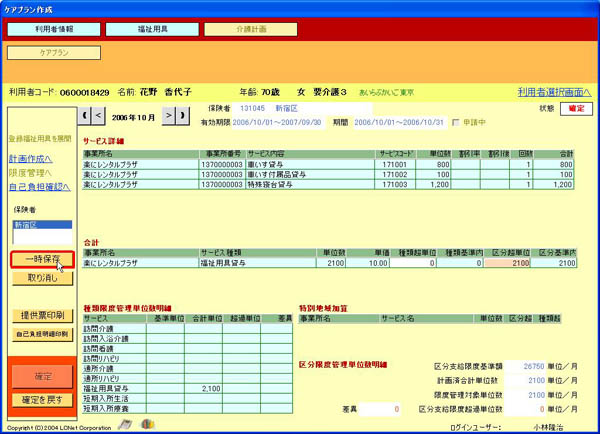Image resolution: width=600 pixels, height=434 pixels.
Task: Click the 1,200 単位数 cell
Action: coord(434,184)
